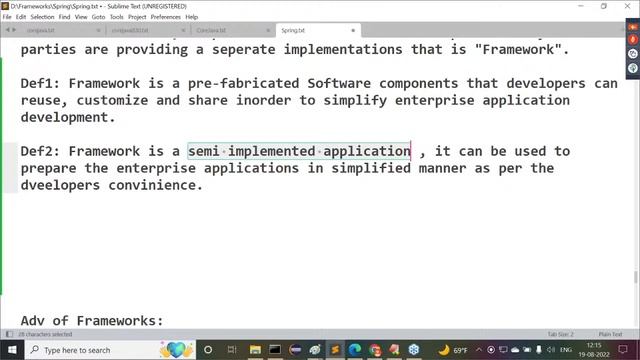The image size is (640, 360).
Task: Open the Eclipse taskbar icon
Action: 295,350
